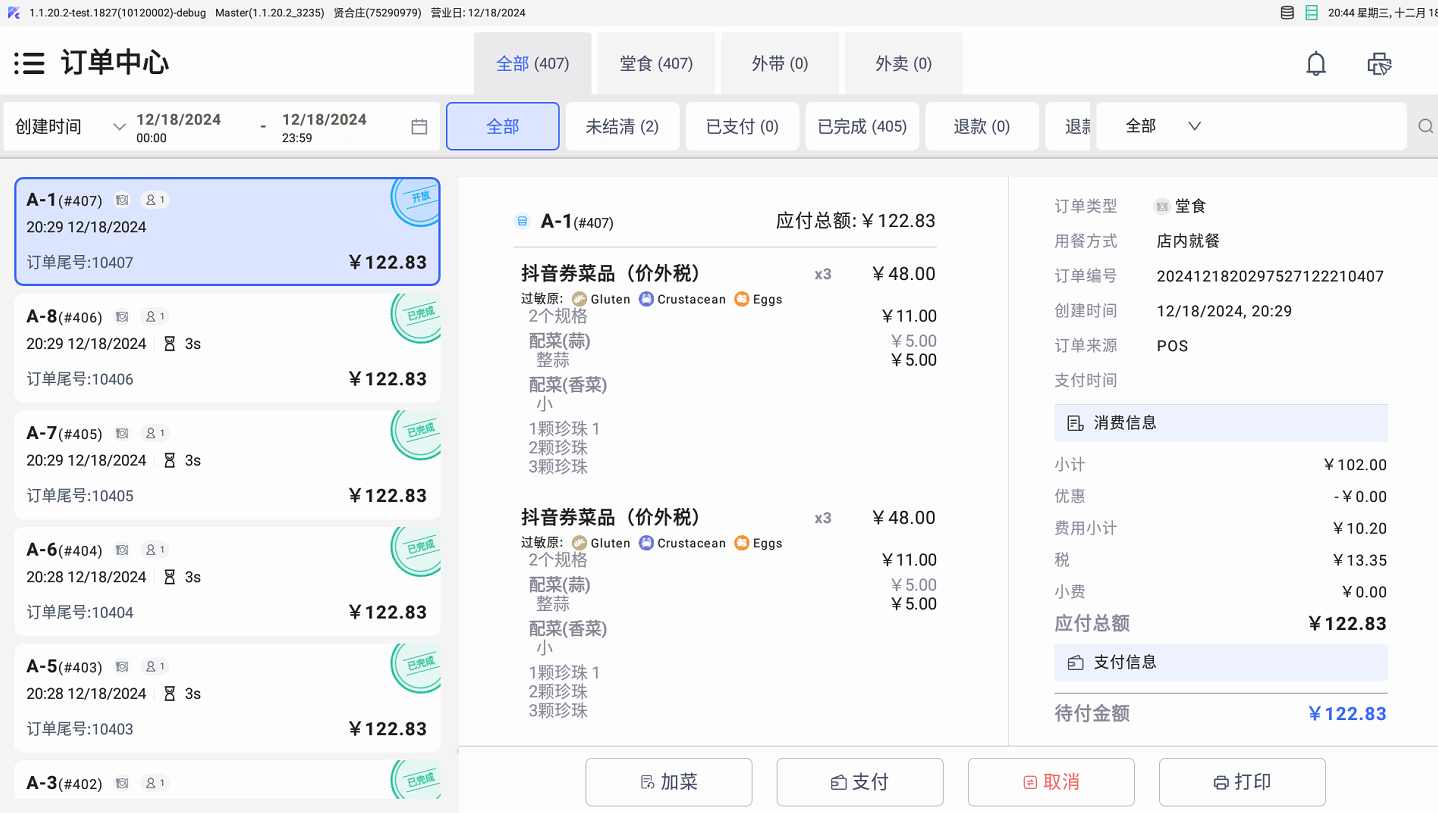Open the hamburger menu next to 订单中心
The width and height of the screenshot is (1438, 813).
pyautogui.click(x=29, y=63)
